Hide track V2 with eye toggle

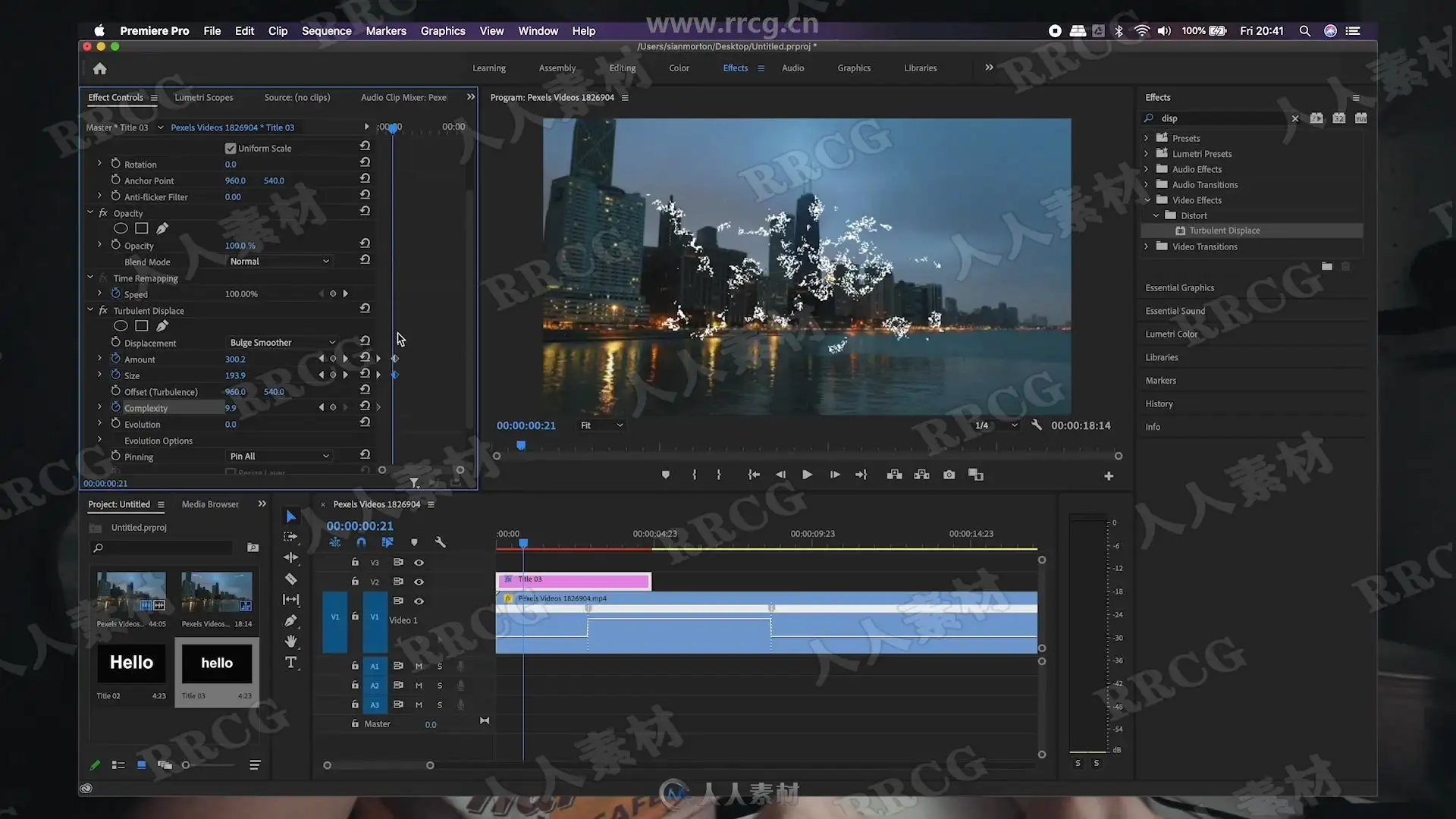pos(419,582)
